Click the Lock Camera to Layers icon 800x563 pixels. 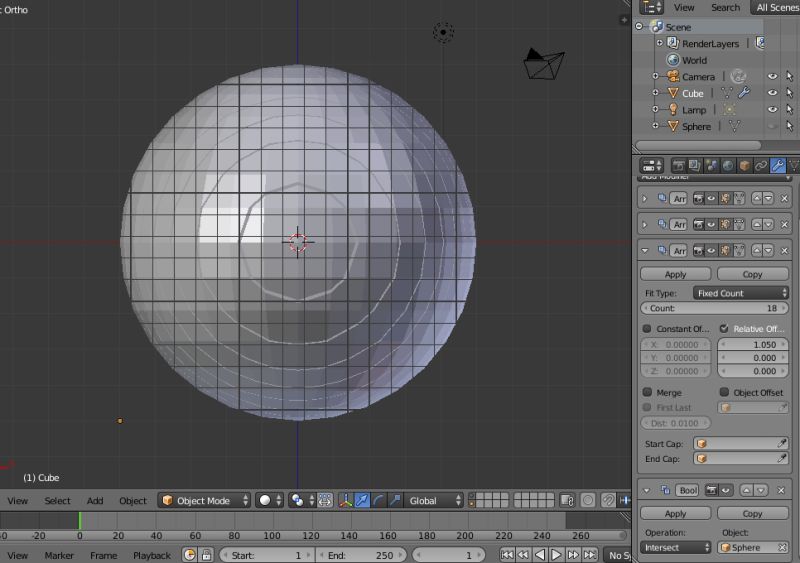567,501
